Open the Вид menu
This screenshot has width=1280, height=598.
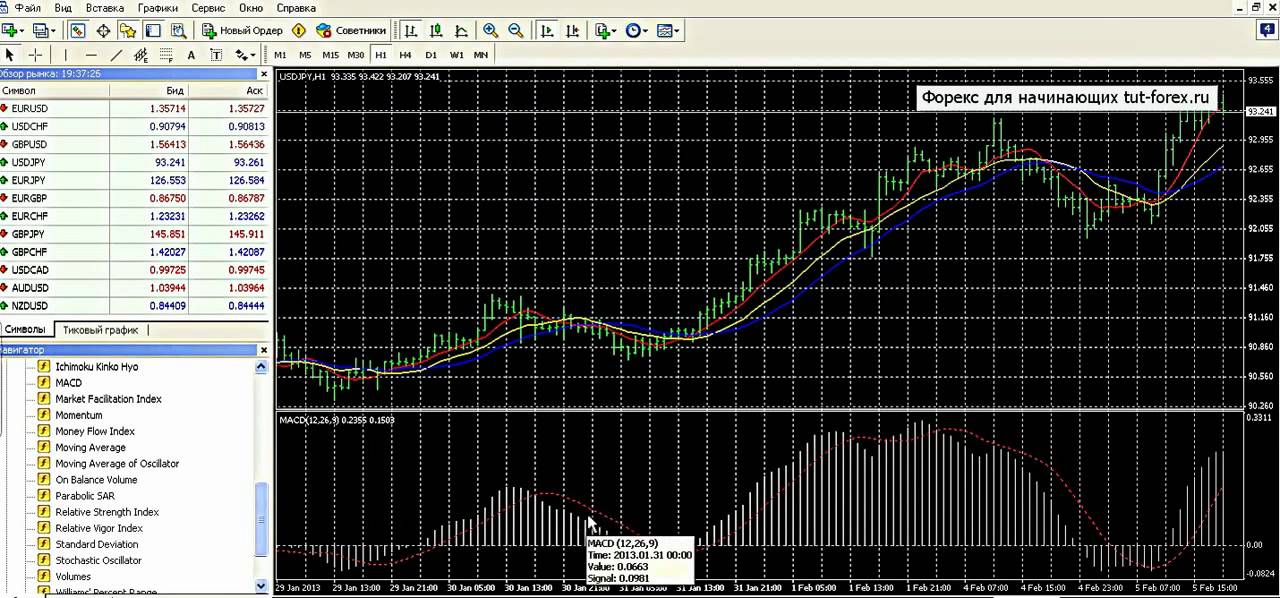point(63,7)
